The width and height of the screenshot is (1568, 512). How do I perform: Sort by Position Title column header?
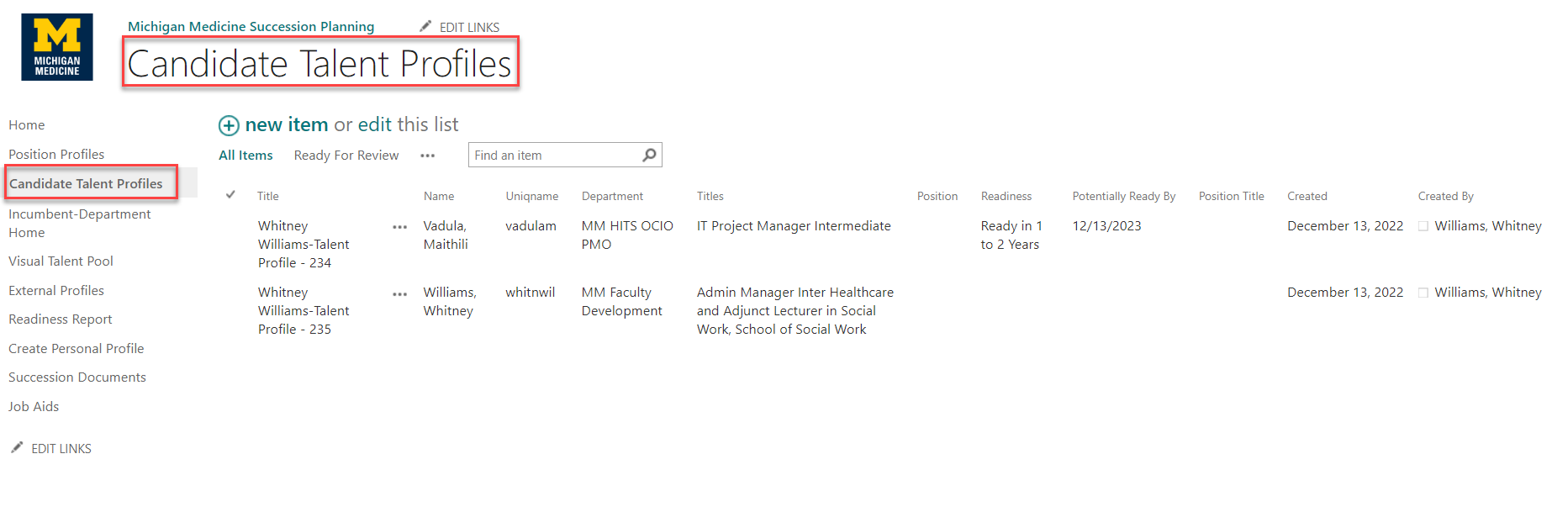[x=1232, y=196]
